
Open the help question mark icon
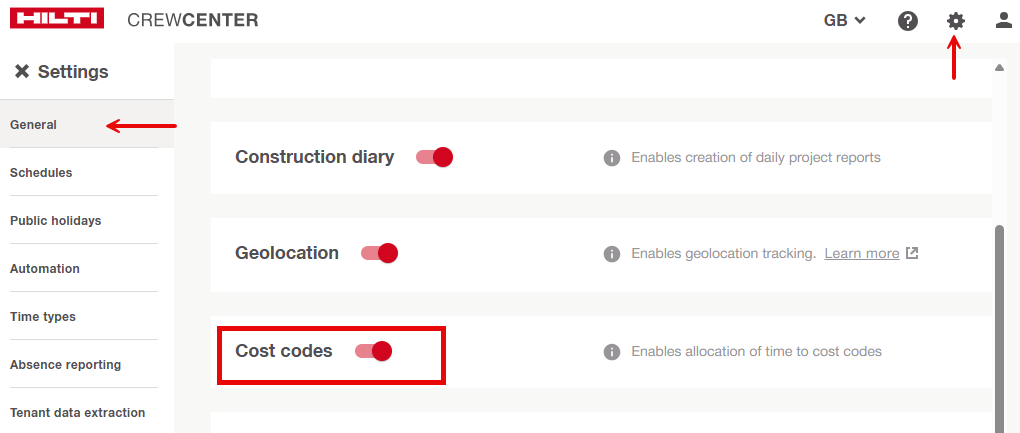[x=908, y=20]
